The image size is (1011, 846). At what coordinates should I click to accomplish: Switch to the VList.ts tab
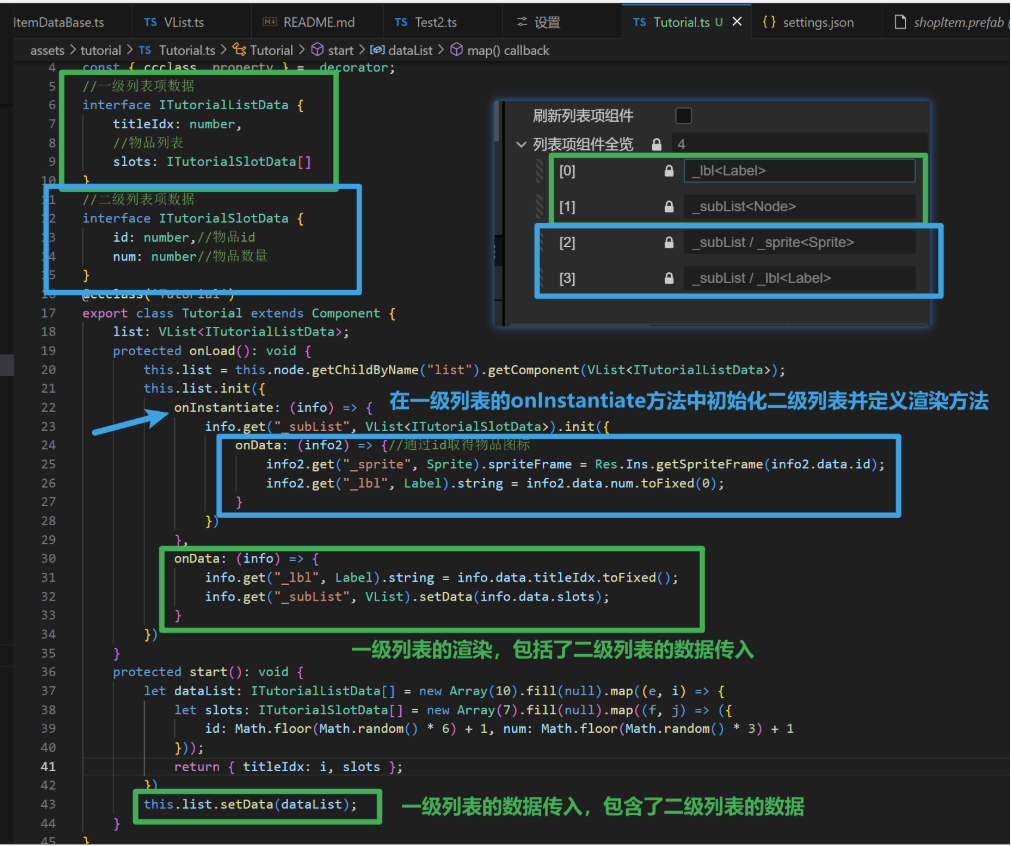(x=184, y=23)
